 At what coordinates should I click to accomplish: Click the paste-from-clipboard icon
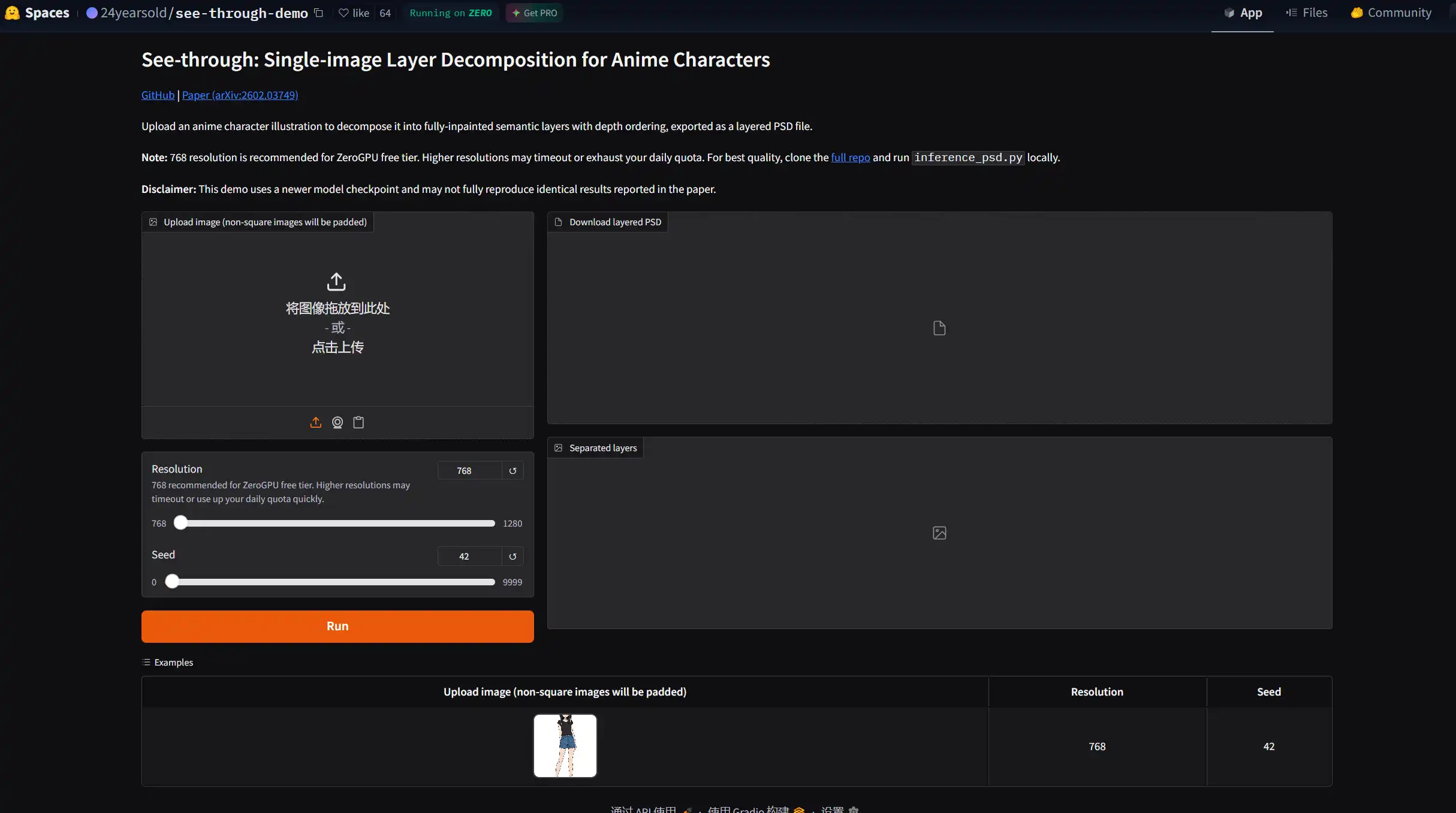tap(358, 422)
